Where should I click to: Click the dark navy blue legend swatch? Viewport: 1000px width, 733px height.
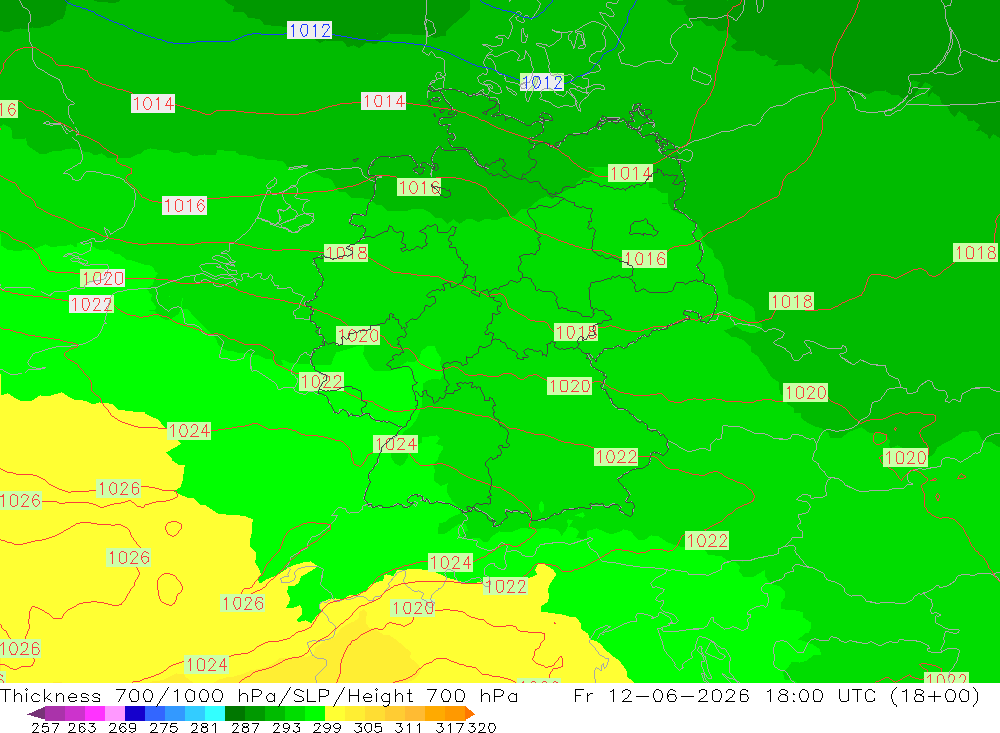[x=135, y=713]
